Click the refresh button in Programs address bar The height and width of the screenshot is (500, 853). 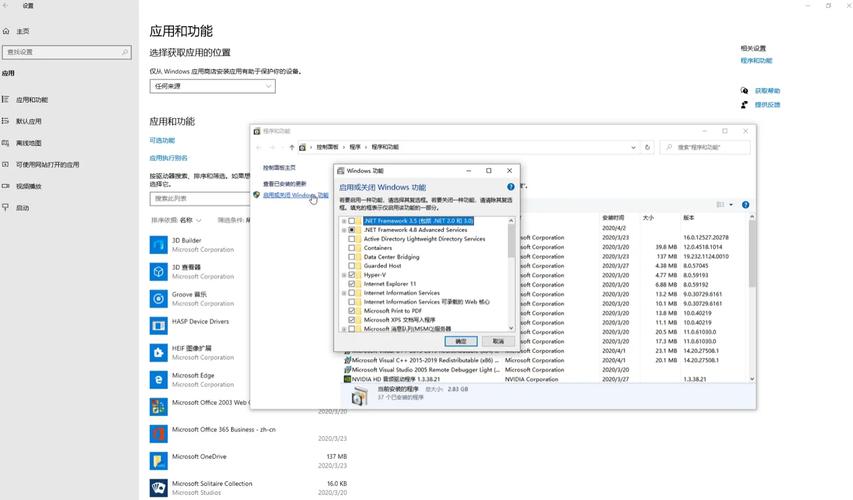point(647,147)
